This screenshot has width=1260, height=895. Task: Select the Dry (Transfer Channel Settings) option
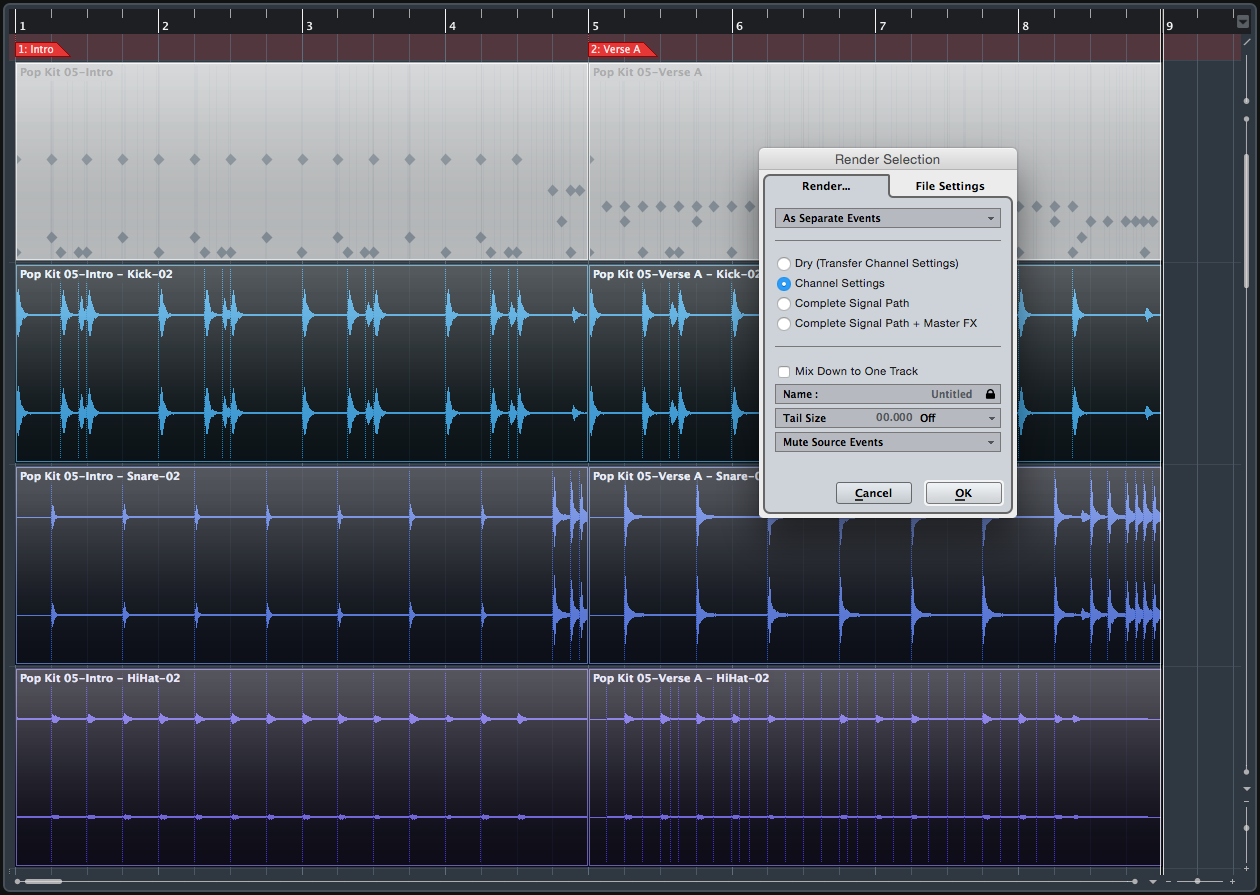pos(784,263)
